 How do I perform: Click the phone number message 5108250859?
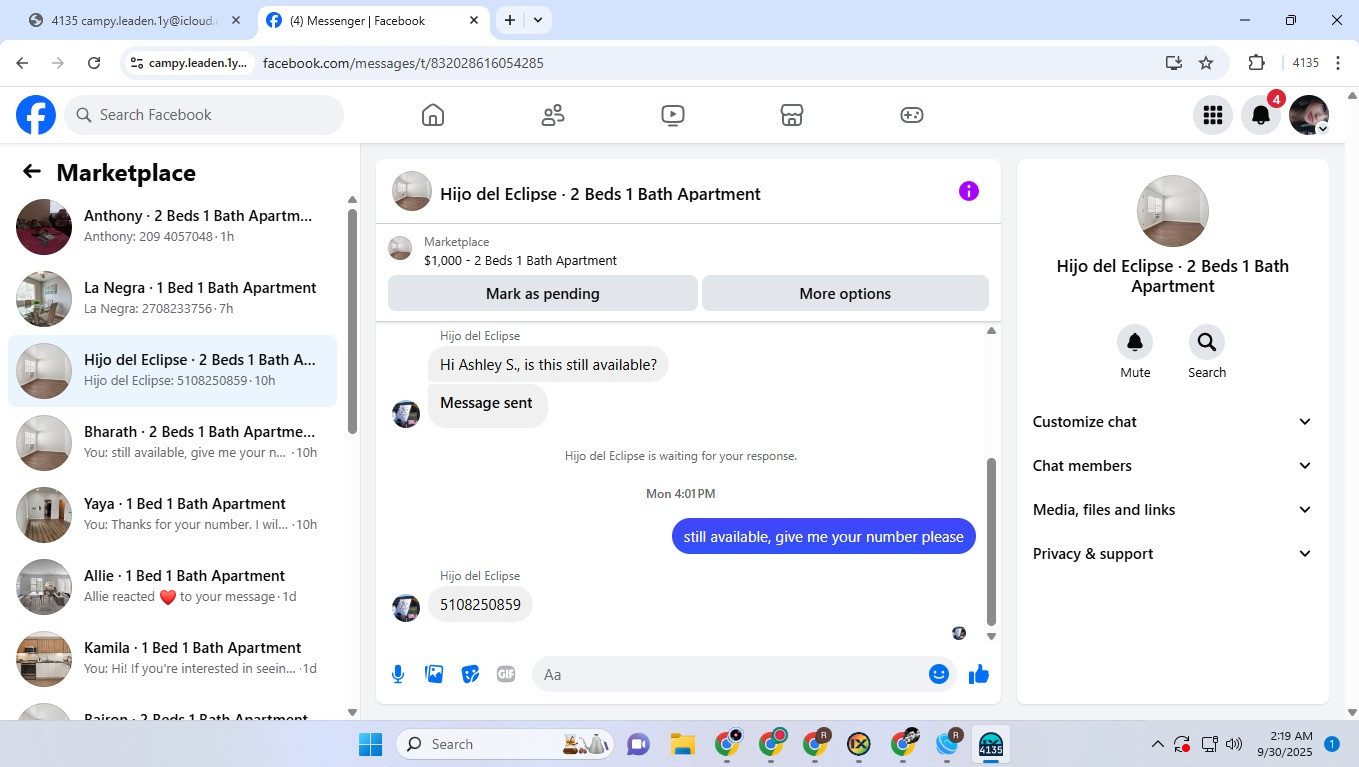[480, 605]
